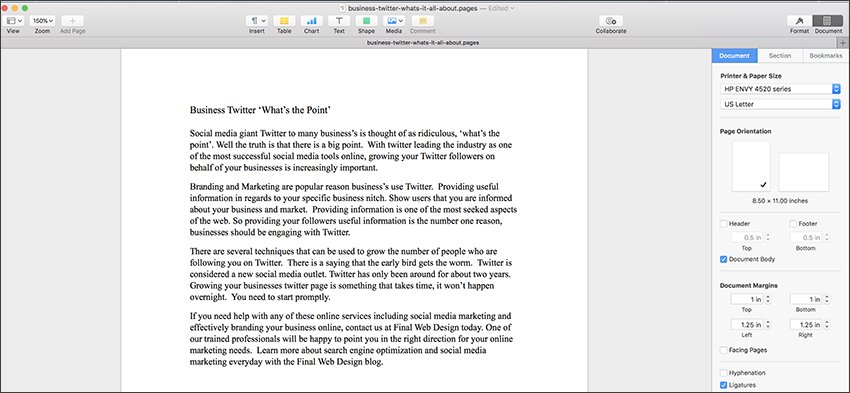Switch to the Section tab

[x=780, y=56]
